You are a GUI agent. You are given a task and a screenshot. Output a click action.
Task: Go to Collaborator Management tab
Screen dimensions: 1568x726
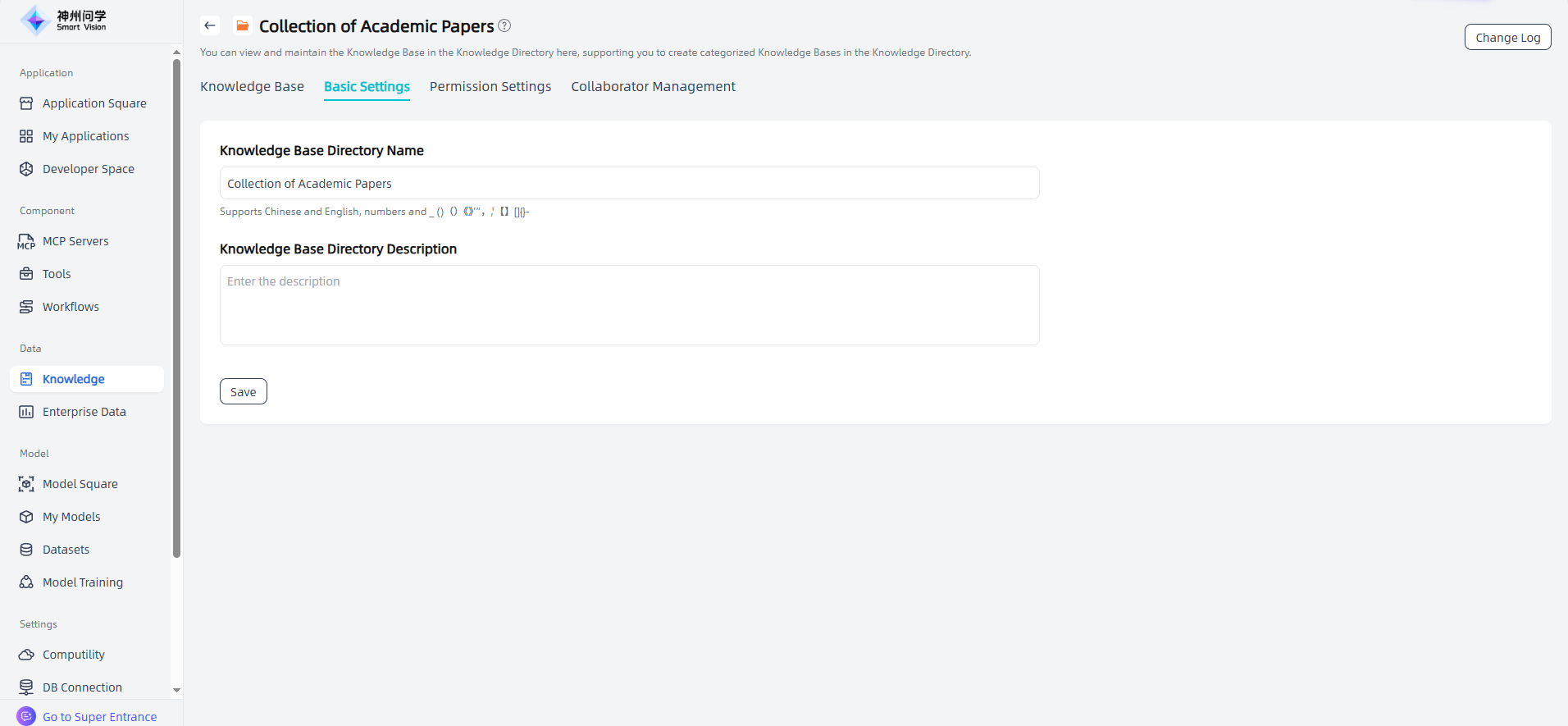[x=653, y=87]
